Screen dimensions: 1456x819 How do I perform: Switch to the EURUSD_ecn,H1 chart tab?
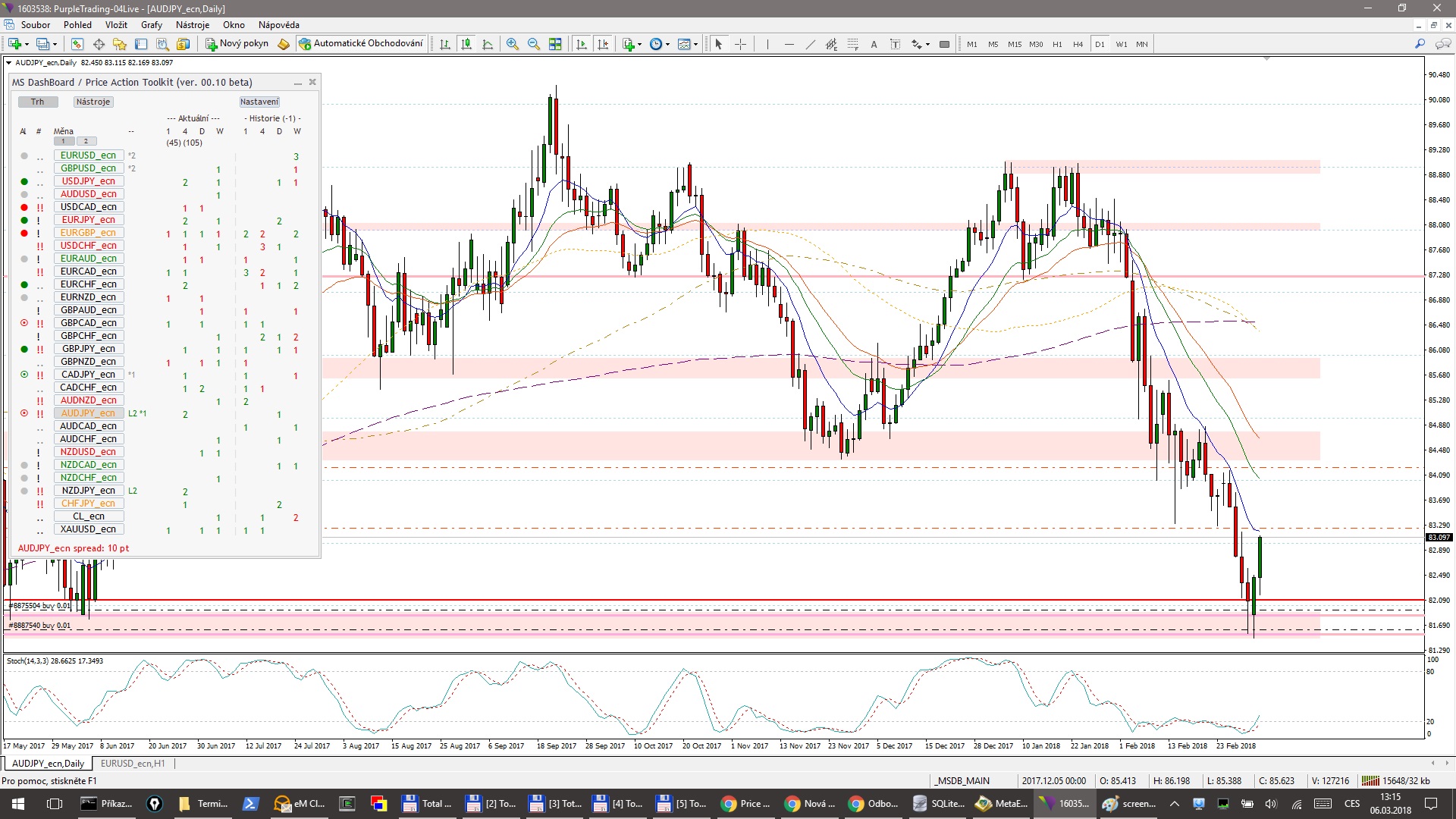133,764
